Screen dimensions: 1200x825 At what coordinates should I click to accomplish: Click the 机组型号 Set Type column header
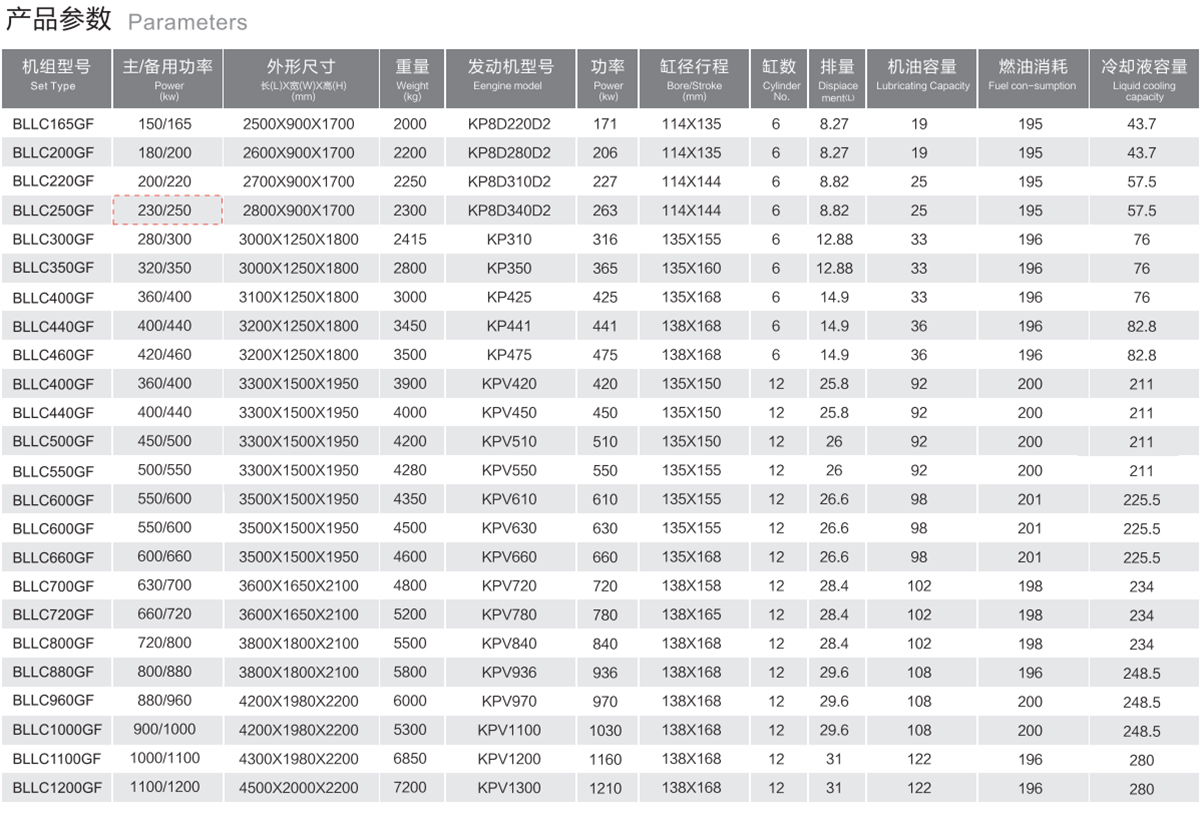56,76
